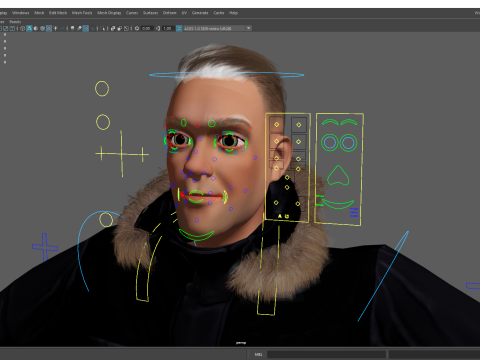Click bottom-left diamond slider in yellow panel

pyautogui.click(x=276, y=202)
